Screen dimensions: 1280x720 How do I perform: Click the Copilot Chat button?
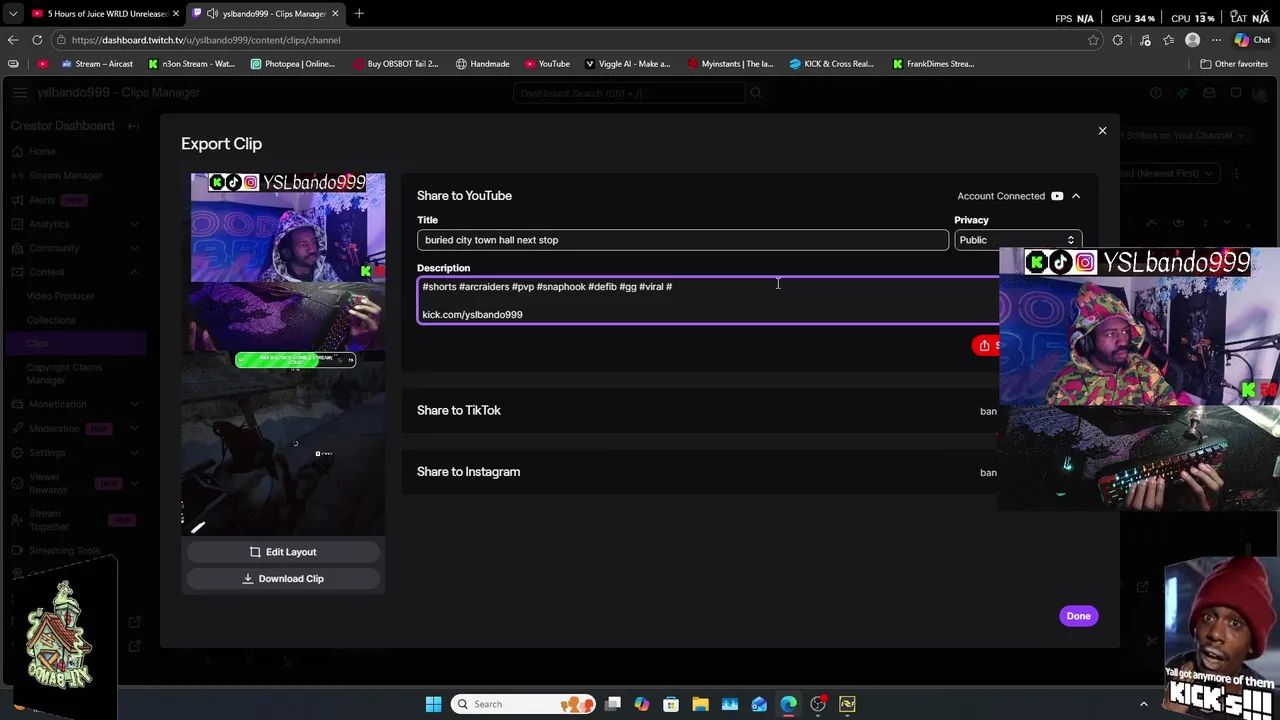coord(1252,40)
